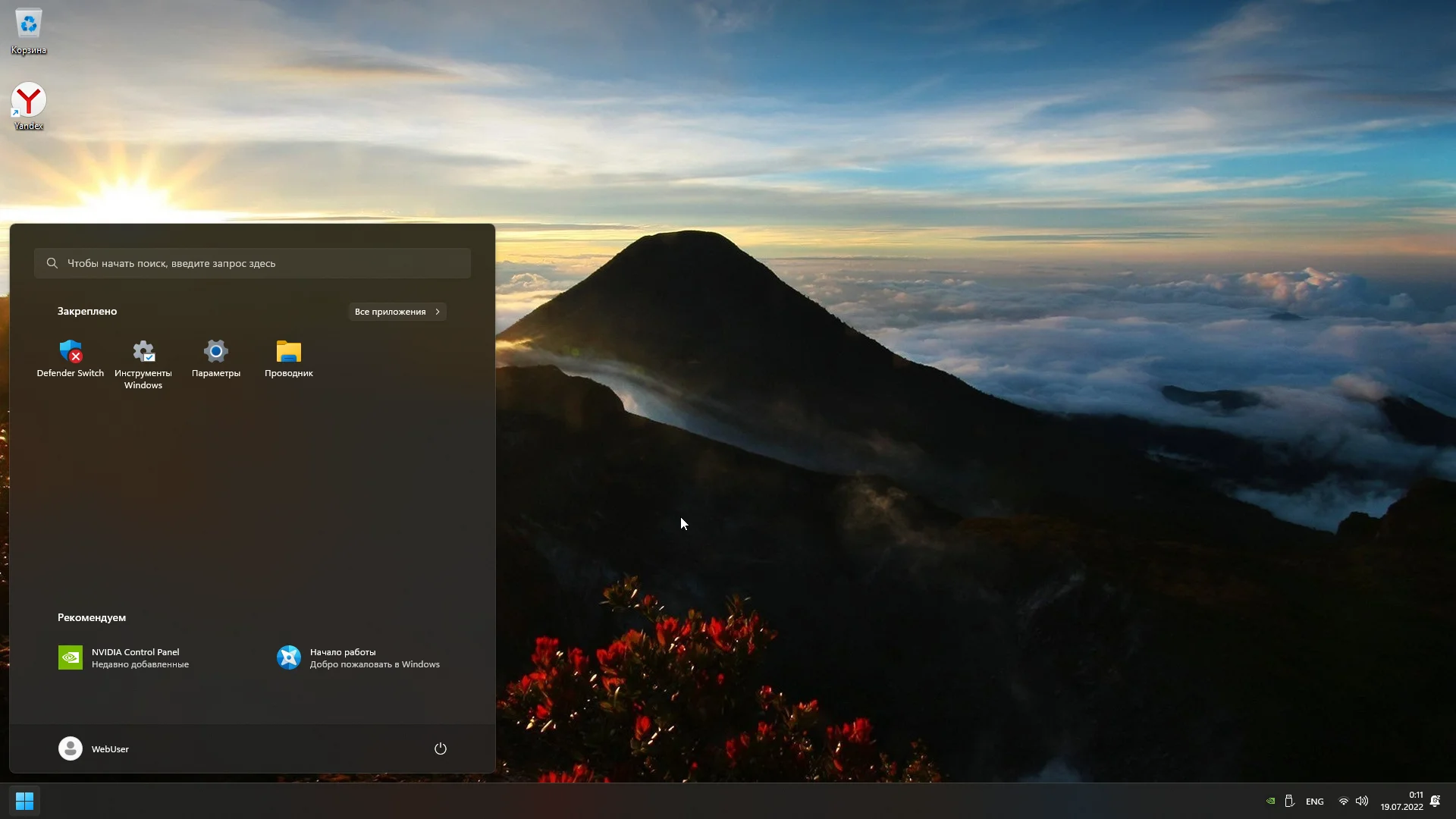This screenshot has height=819, width=1456.
Task: Switch ENG input language indicator
Action: (x=1315, y=802)
